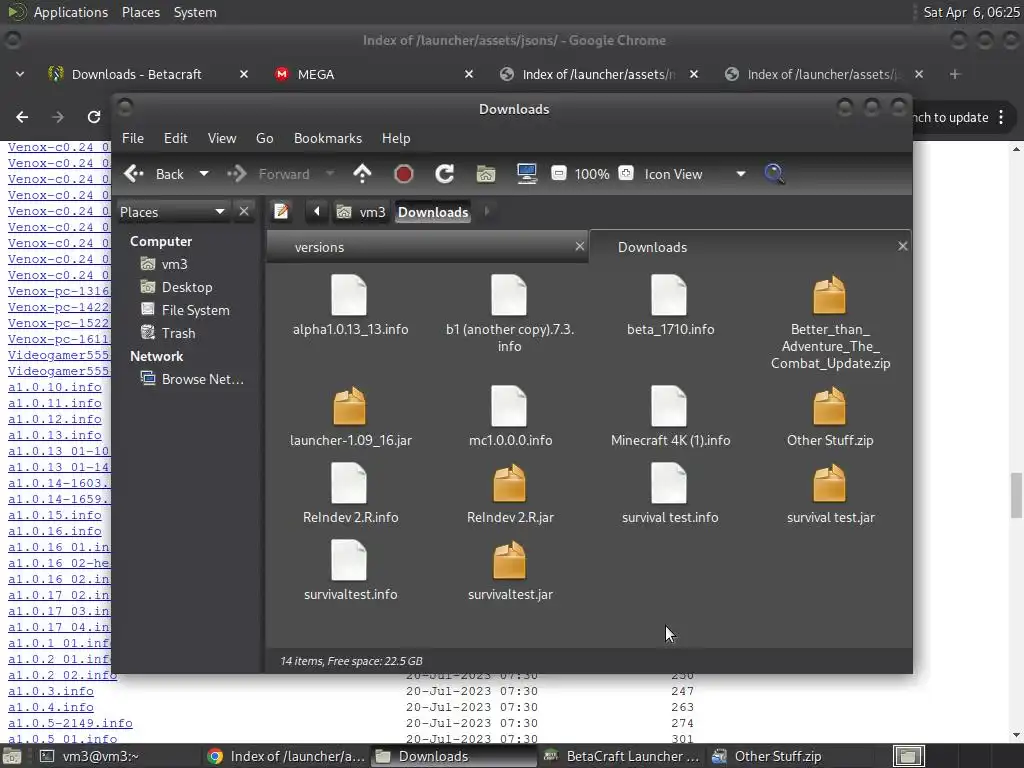Open the Go menu
The height and width of the screenshot is (768, 1024).
tap(264, 138)
